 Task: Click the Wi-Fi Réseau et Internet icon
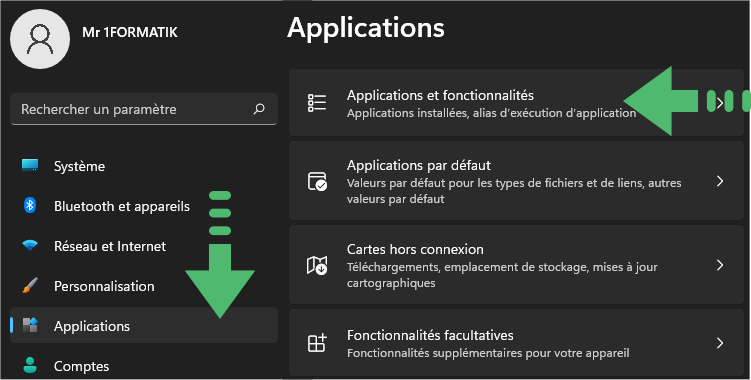point(30,246)
